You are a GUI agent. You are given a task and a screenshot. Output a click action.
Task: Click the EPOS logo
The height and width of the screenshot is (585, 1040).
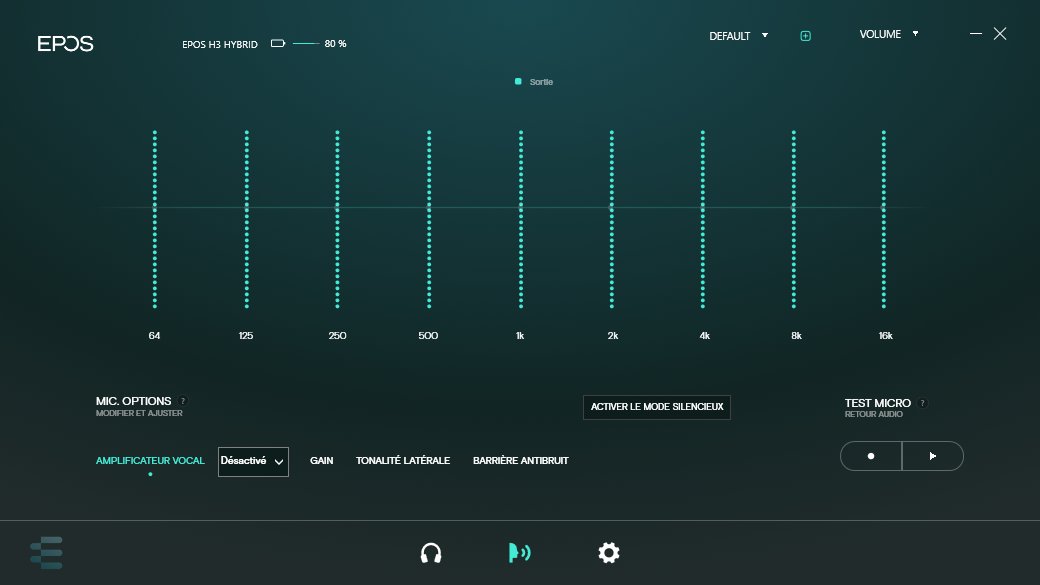(x=66, y=44)
